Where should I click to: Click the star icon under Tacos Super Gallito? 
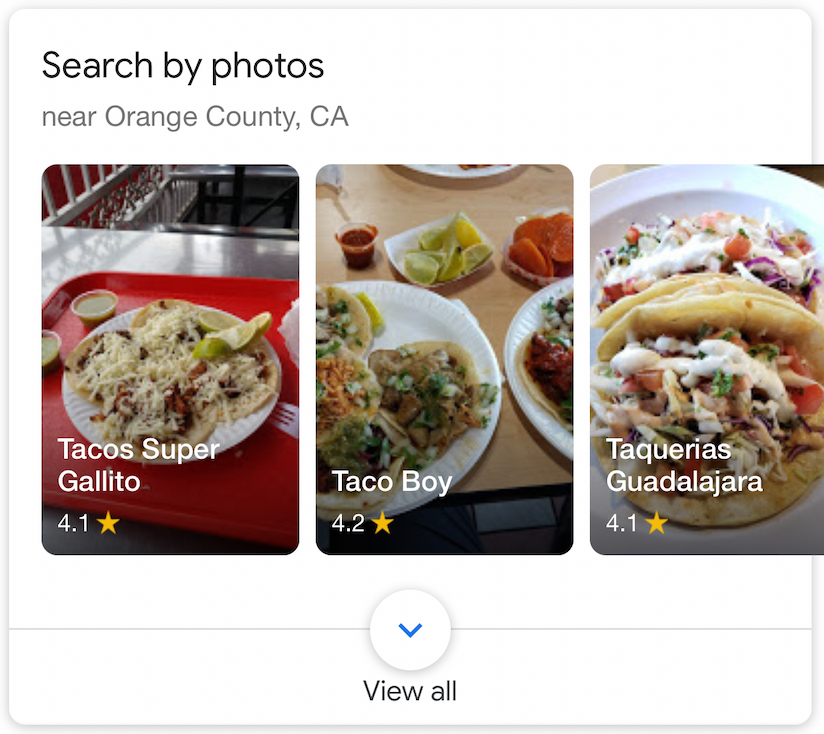pyautogui.click(x=108, y=523)
